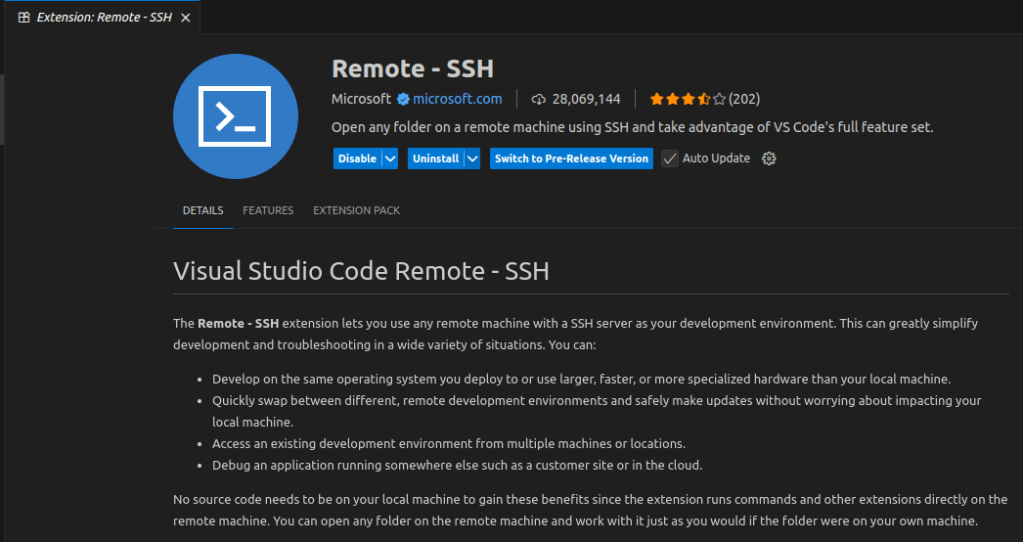Switch to the DETAILS tab
The image size is (1023, 542).
203,211
